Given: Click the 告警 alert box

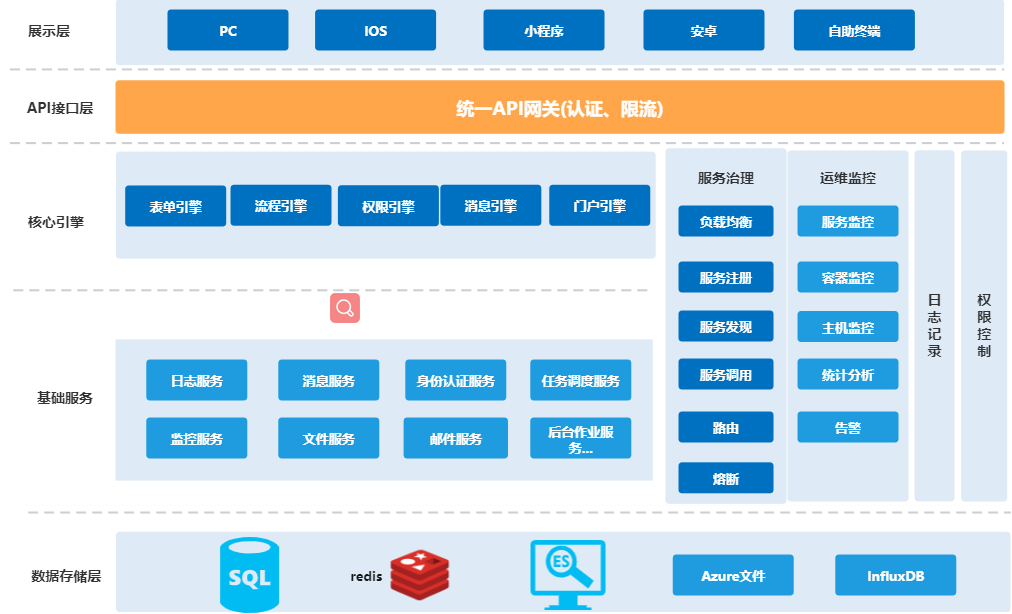Looking at the screenshot, I should [x=848, y=427].
